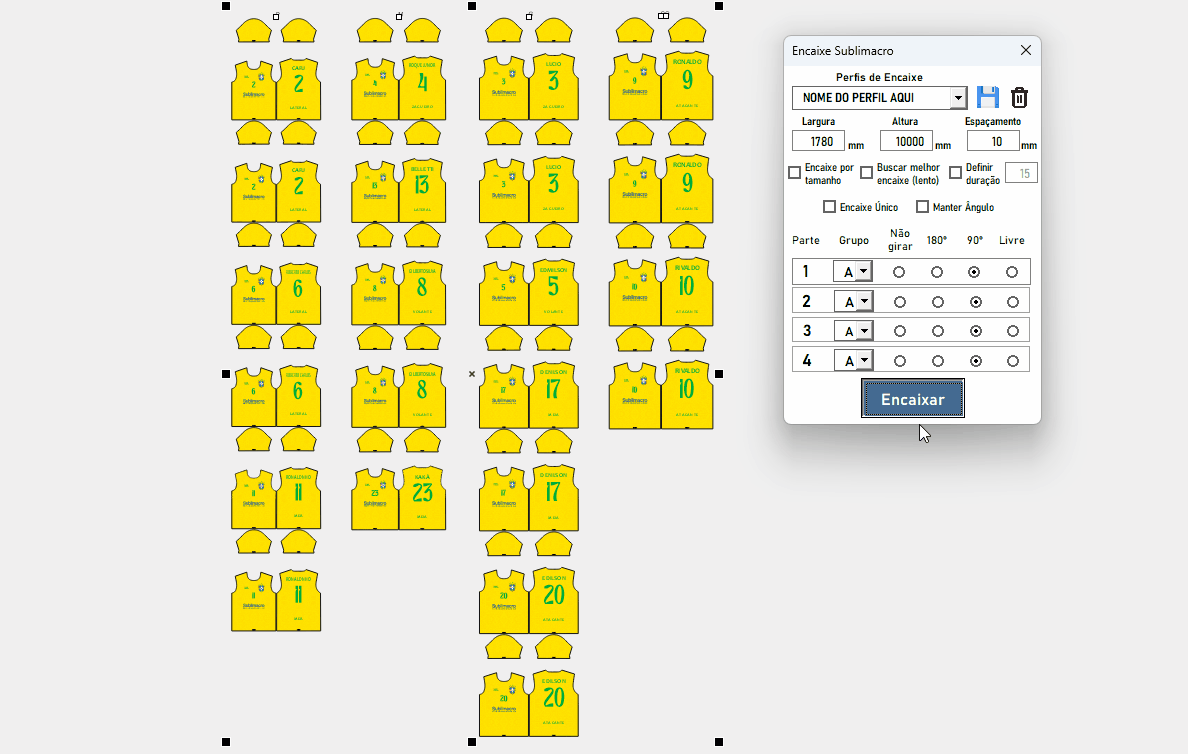Close the Encaixe Sublimacro dialog
1188x754 pixels.
tap(1026, 50)
